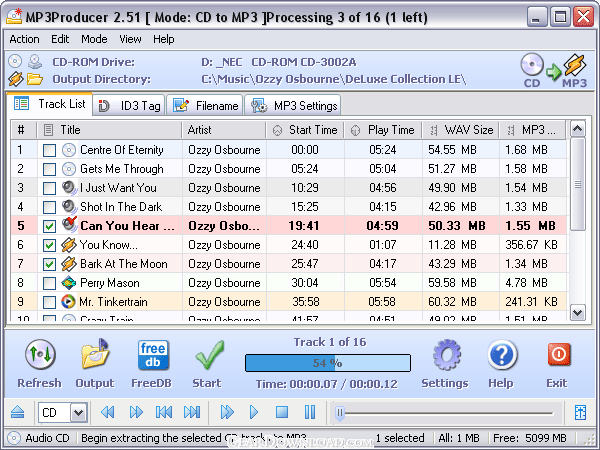Viewport: 600px width, 450px height.
Task: Stop playback with the square button
Action: click(x=282, y=412)
